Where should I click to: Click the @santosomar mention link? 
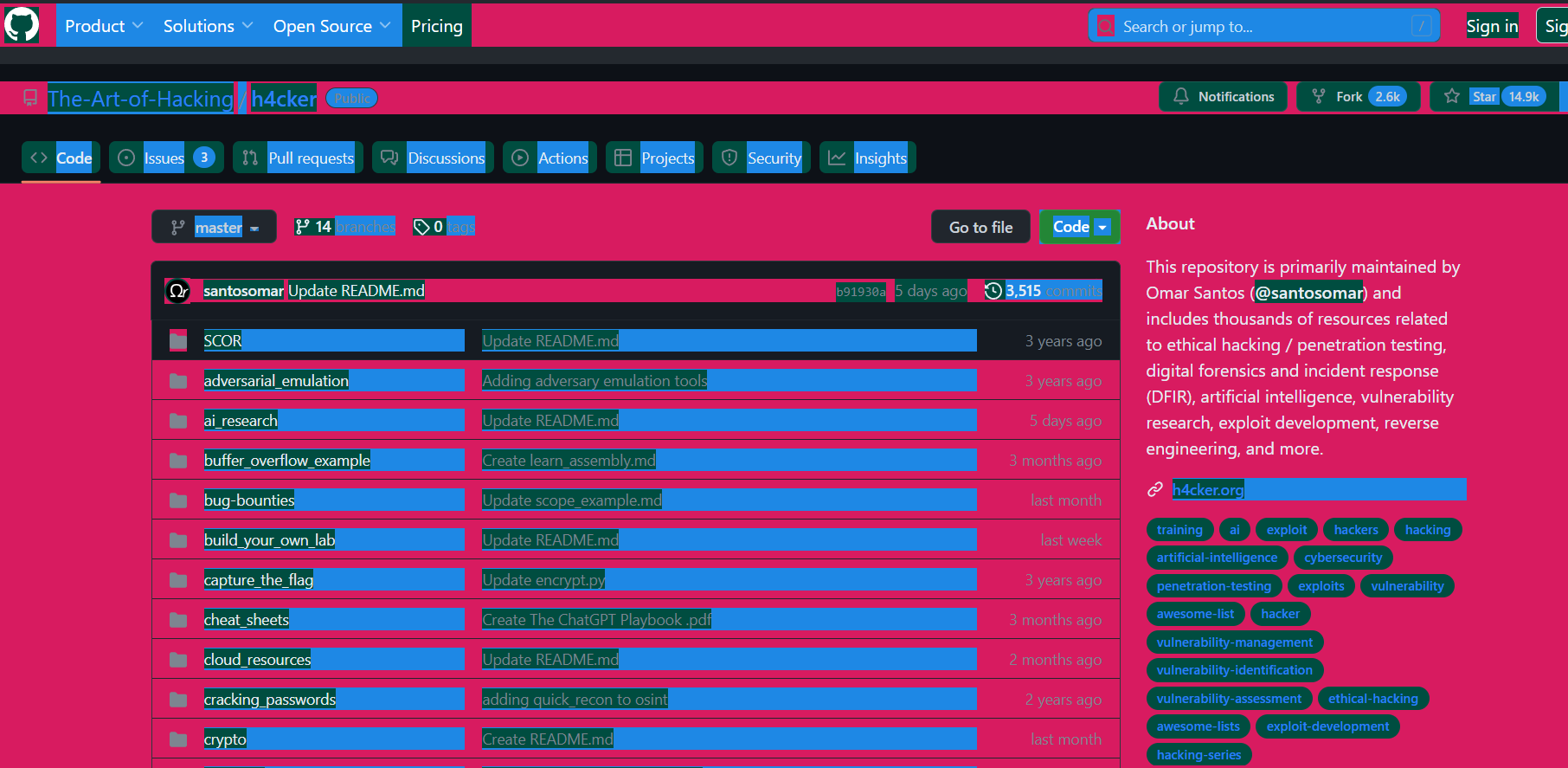pyautogui.click(x=1310, y=293)
